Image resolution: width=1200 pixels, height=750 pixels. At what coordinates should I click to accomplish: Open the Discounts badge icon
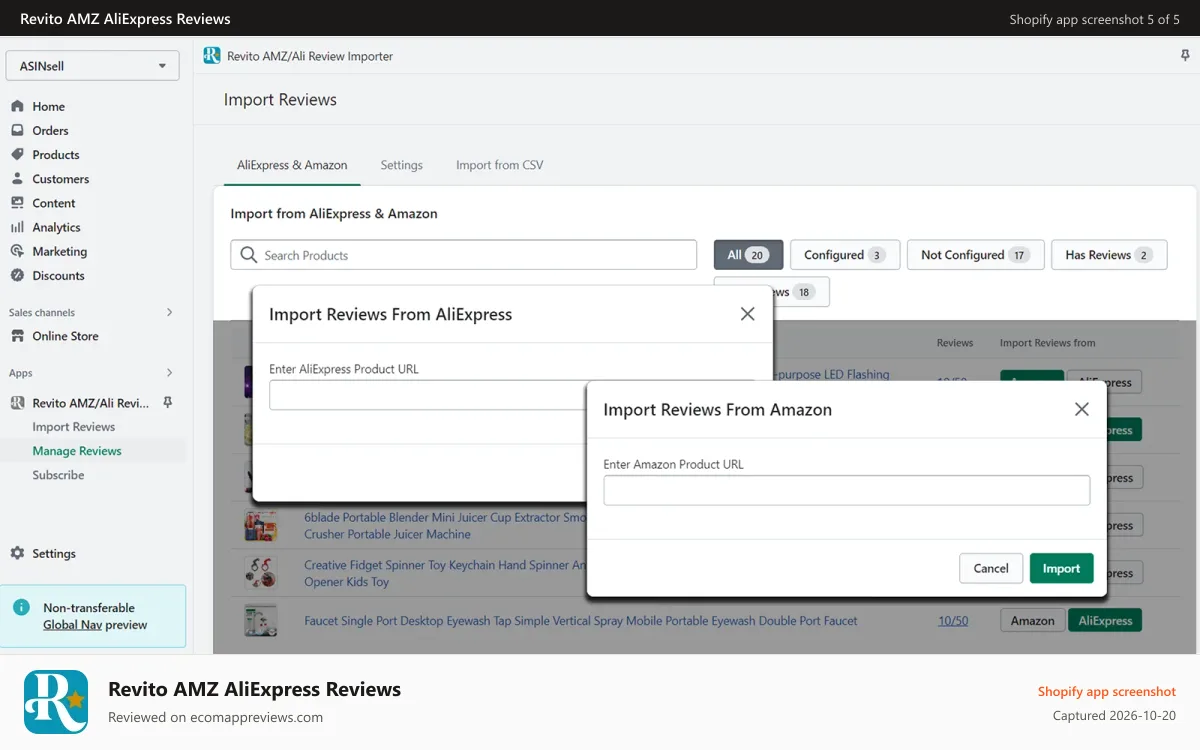tap(17, 275)
